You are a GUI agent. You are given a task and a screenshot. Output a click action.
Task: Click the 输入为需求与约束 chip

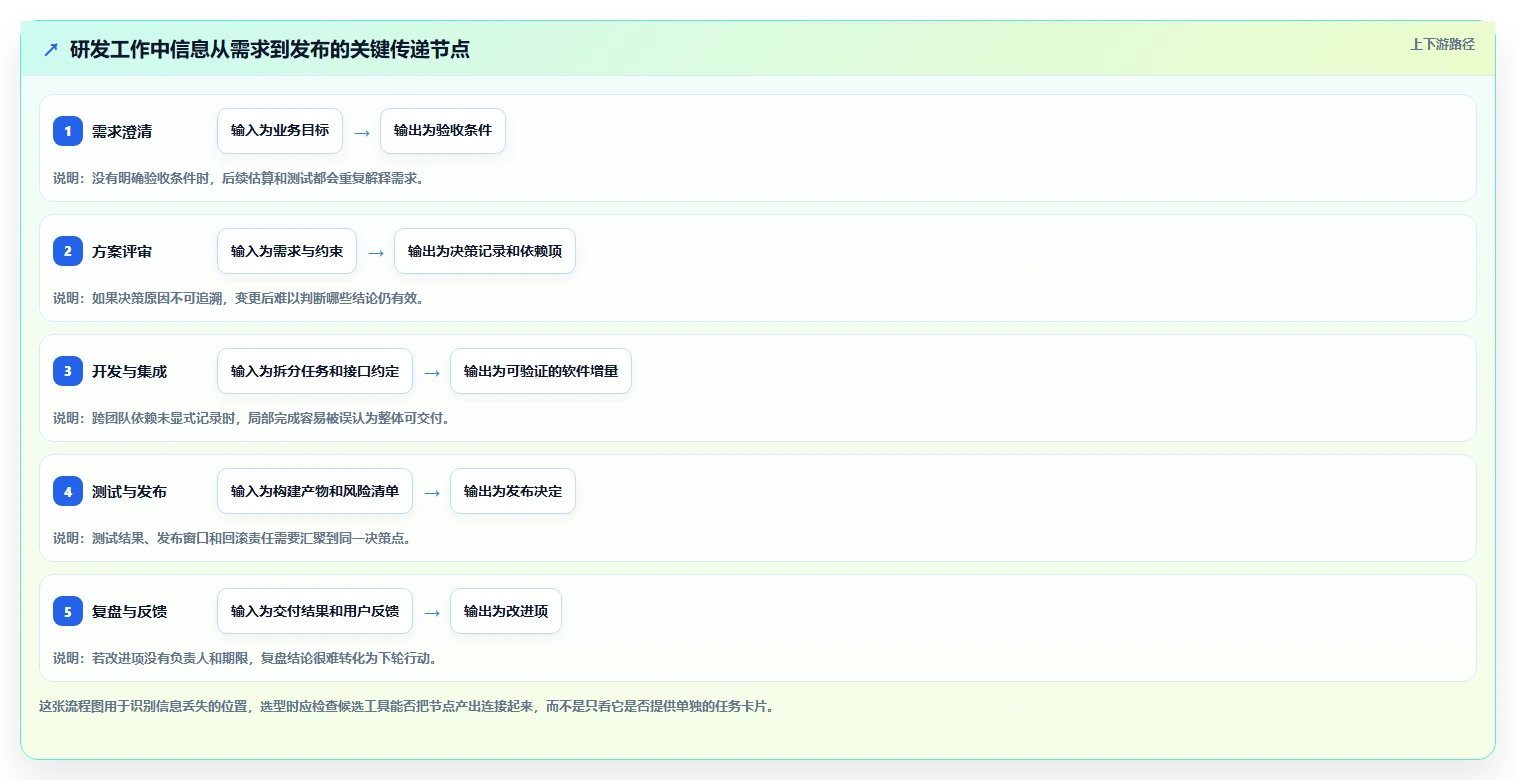coord(287,251)
